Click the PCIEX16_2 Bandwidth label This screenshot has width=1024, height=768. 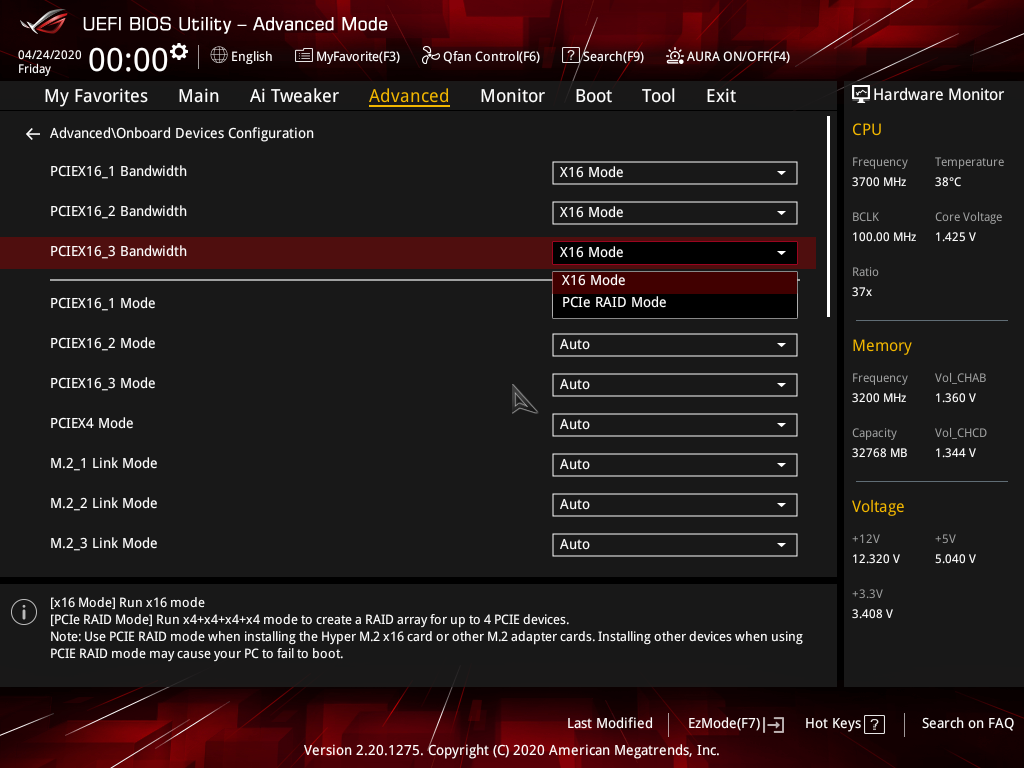(118, 212)
